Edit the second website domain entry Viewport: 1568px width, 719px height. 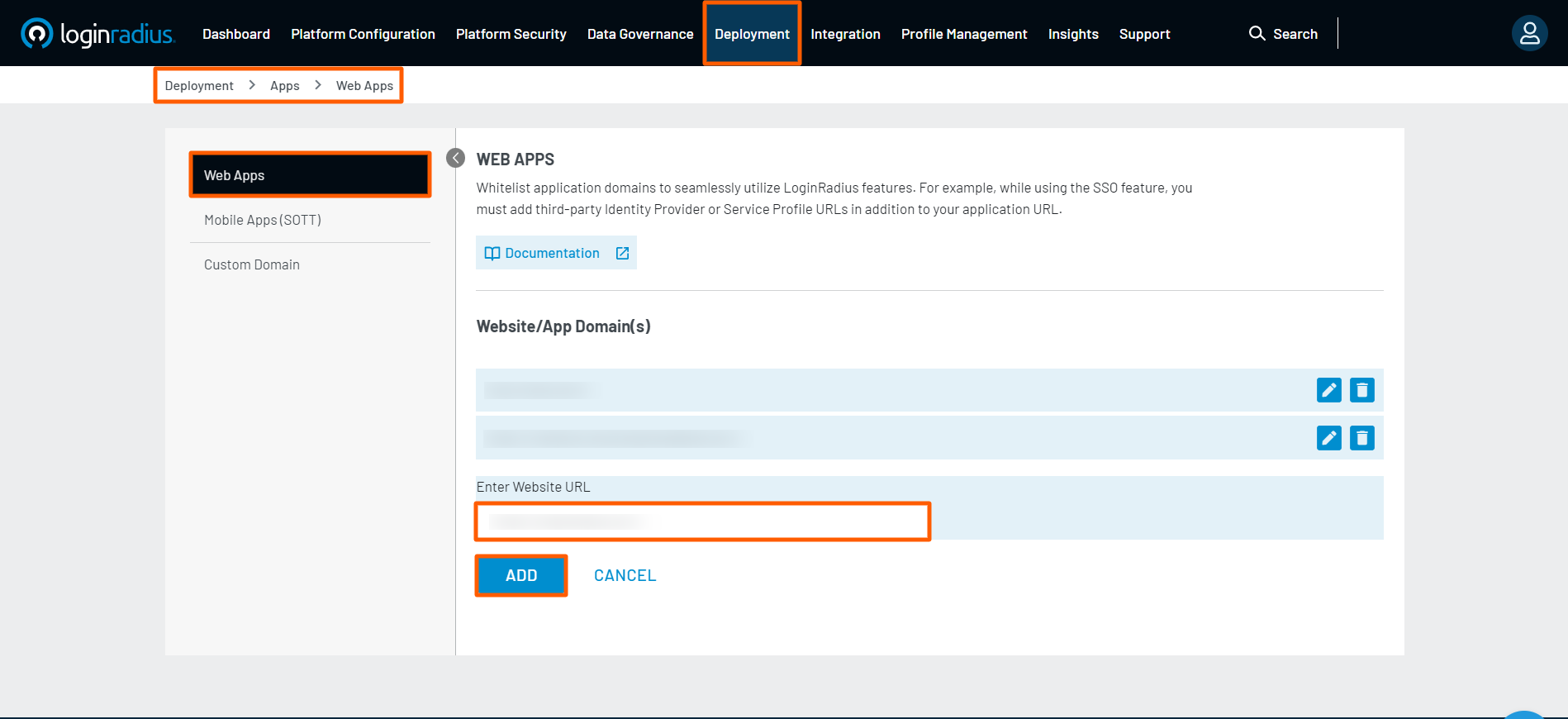point(1328,438)
